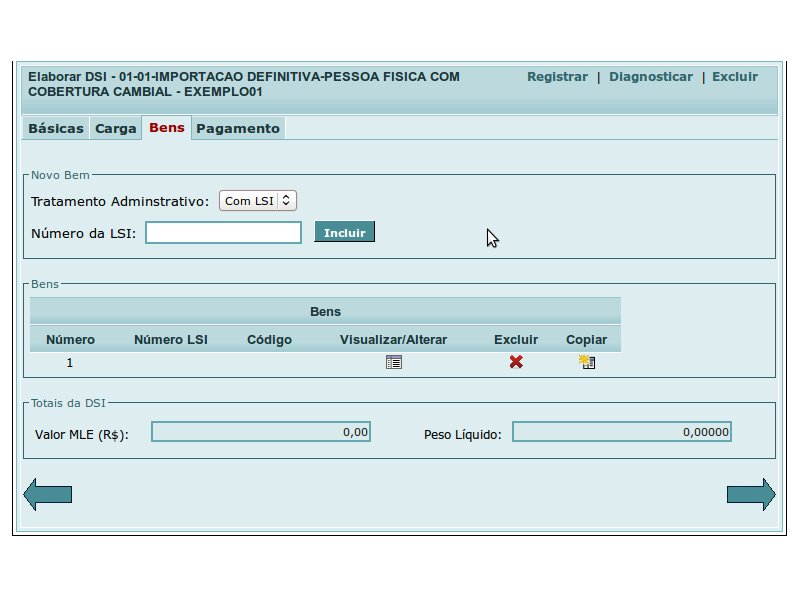Click the Excluir link in the header

(734, 77)
